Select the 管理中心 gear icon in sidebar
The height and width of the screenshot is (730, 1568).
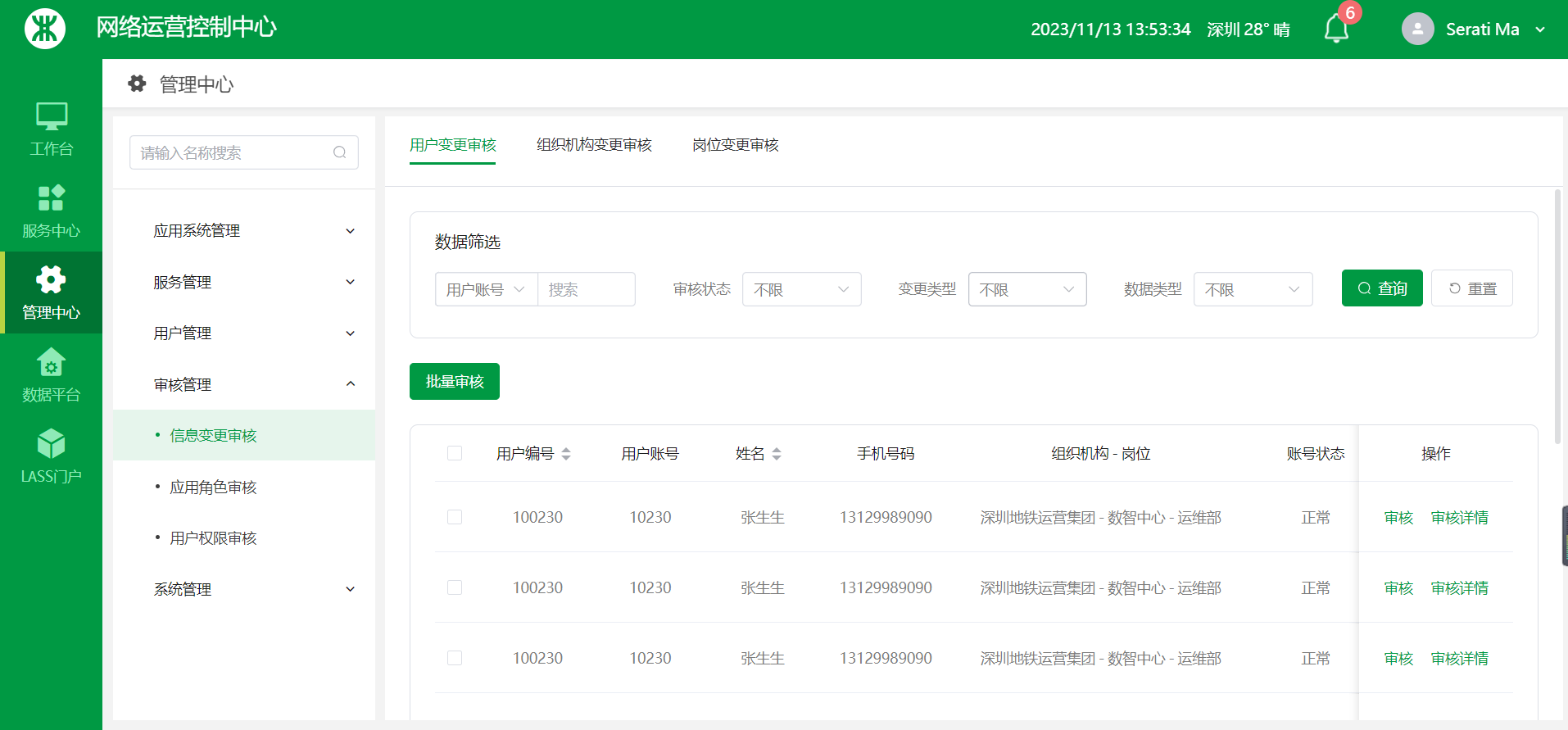51,279
